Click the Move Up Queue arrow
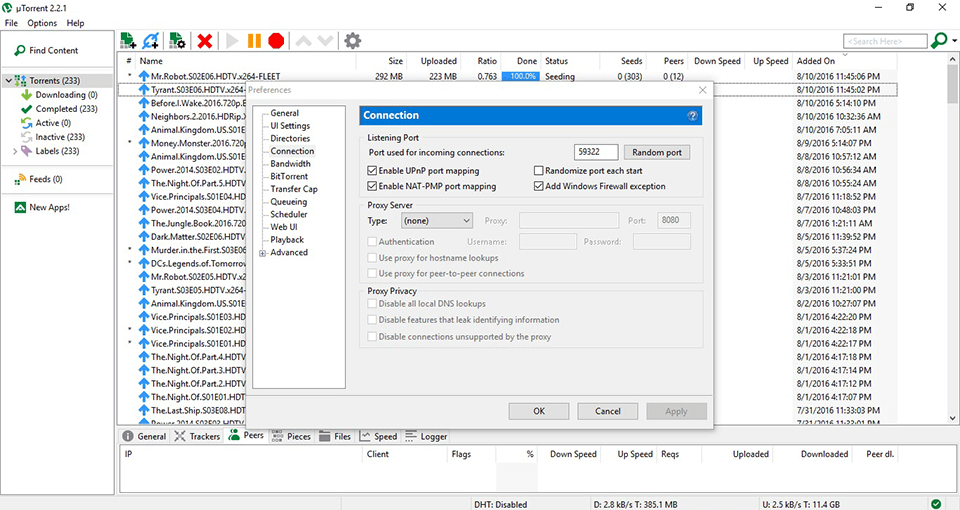Image resolution: width=960 pixels, height=510 pixels. coord(304,41)
